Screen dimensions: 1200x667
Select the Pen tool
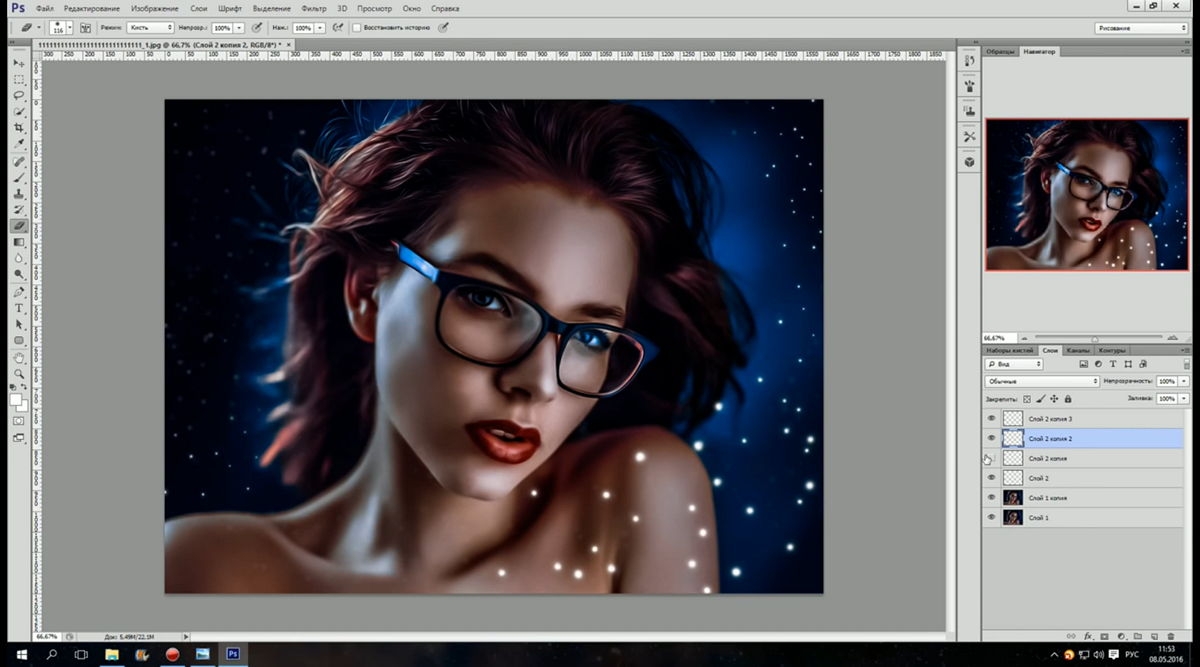click(19, 292)
